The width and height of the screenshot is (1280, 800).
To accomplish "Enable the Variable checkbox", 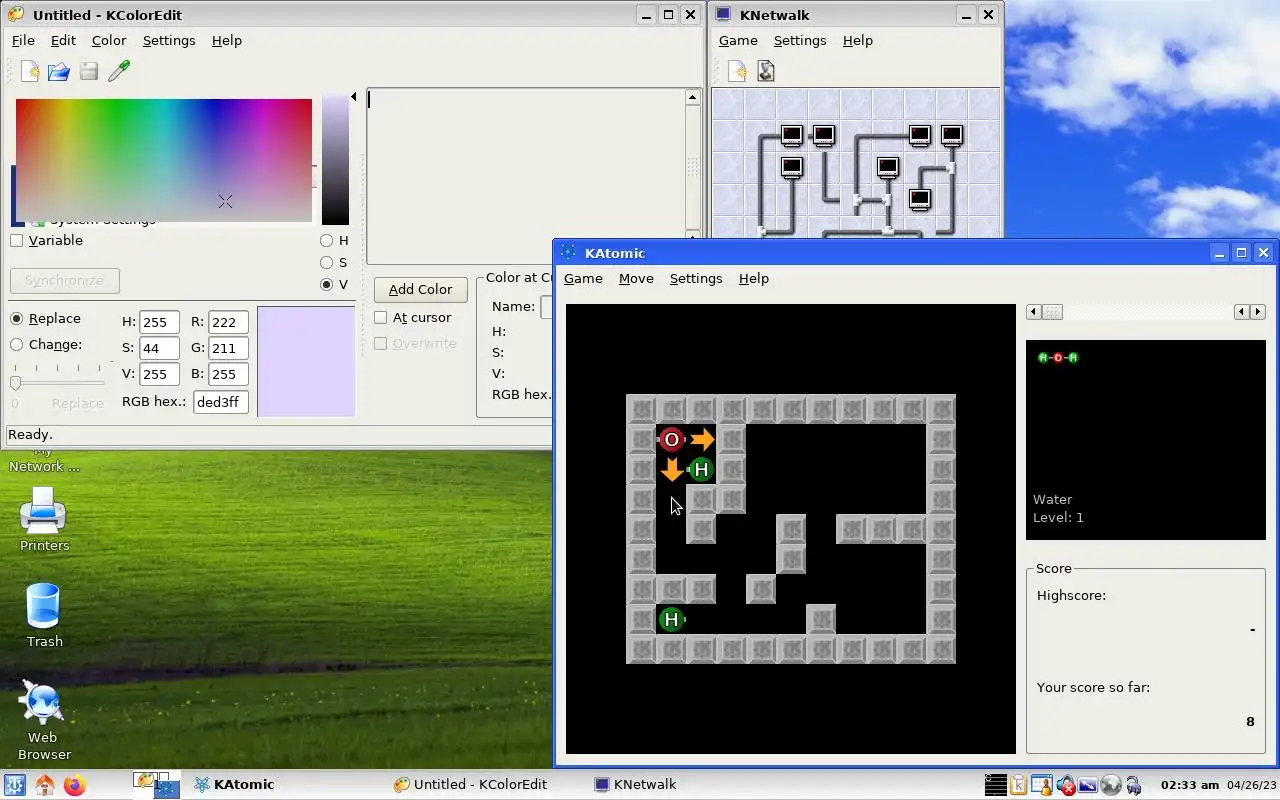I will tap(16, 240).
